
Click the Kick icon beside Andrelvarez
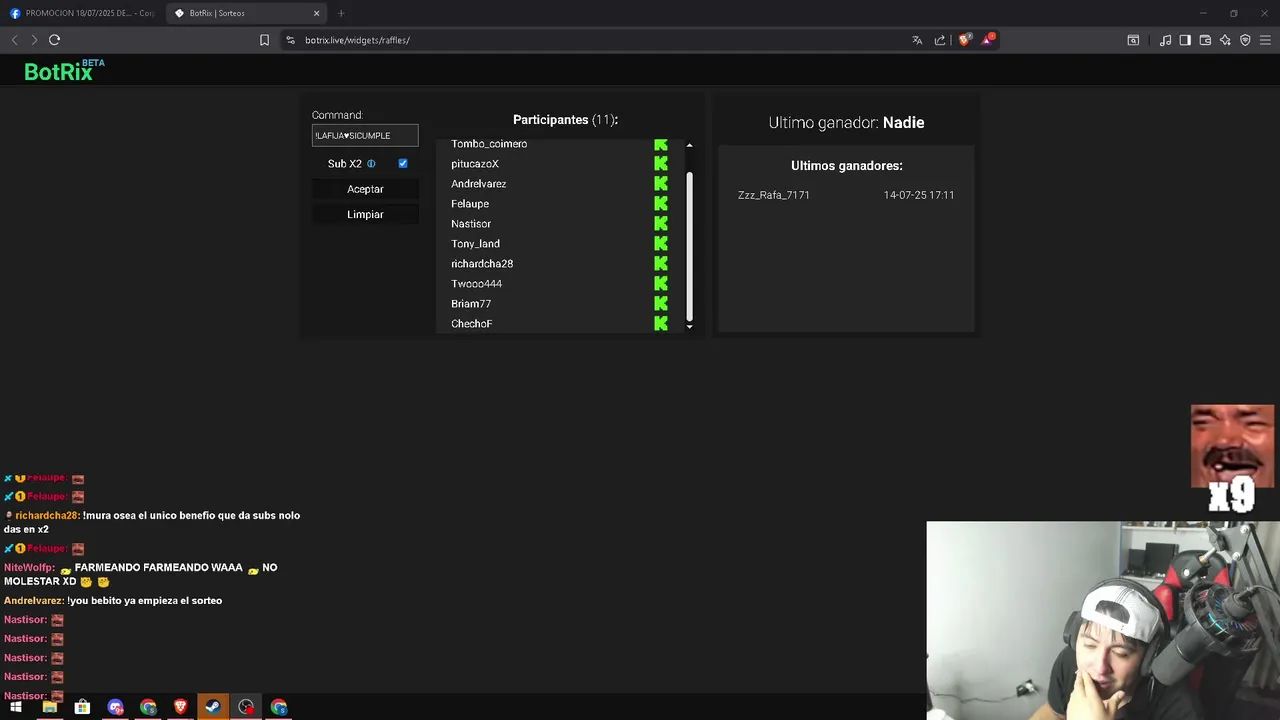(661, 184)
